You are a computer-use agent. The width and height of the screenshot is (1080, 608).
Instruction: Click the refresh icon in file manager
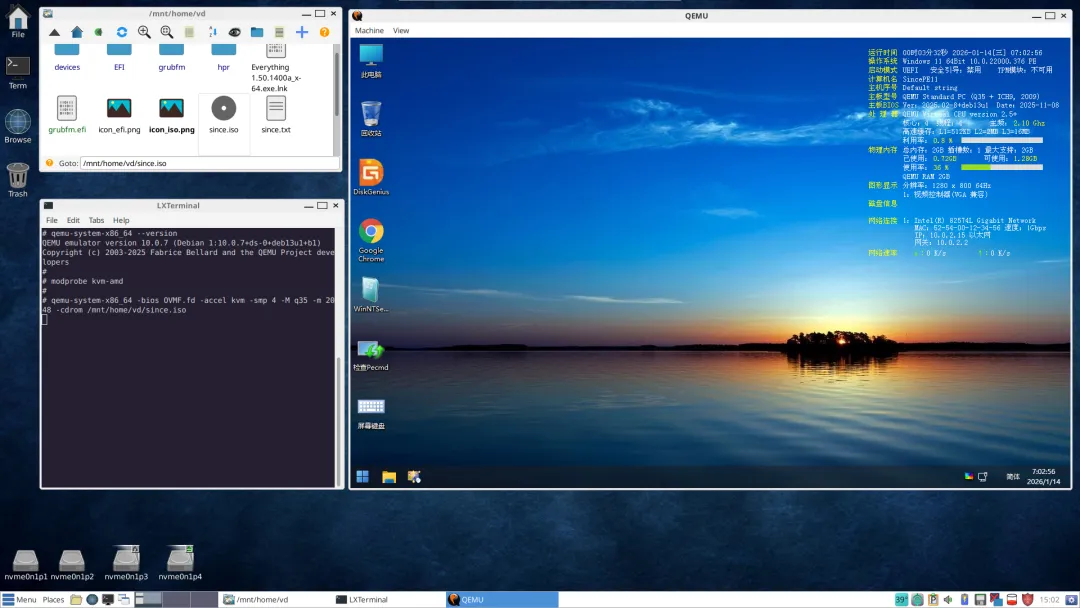click(x=122, y=32)
